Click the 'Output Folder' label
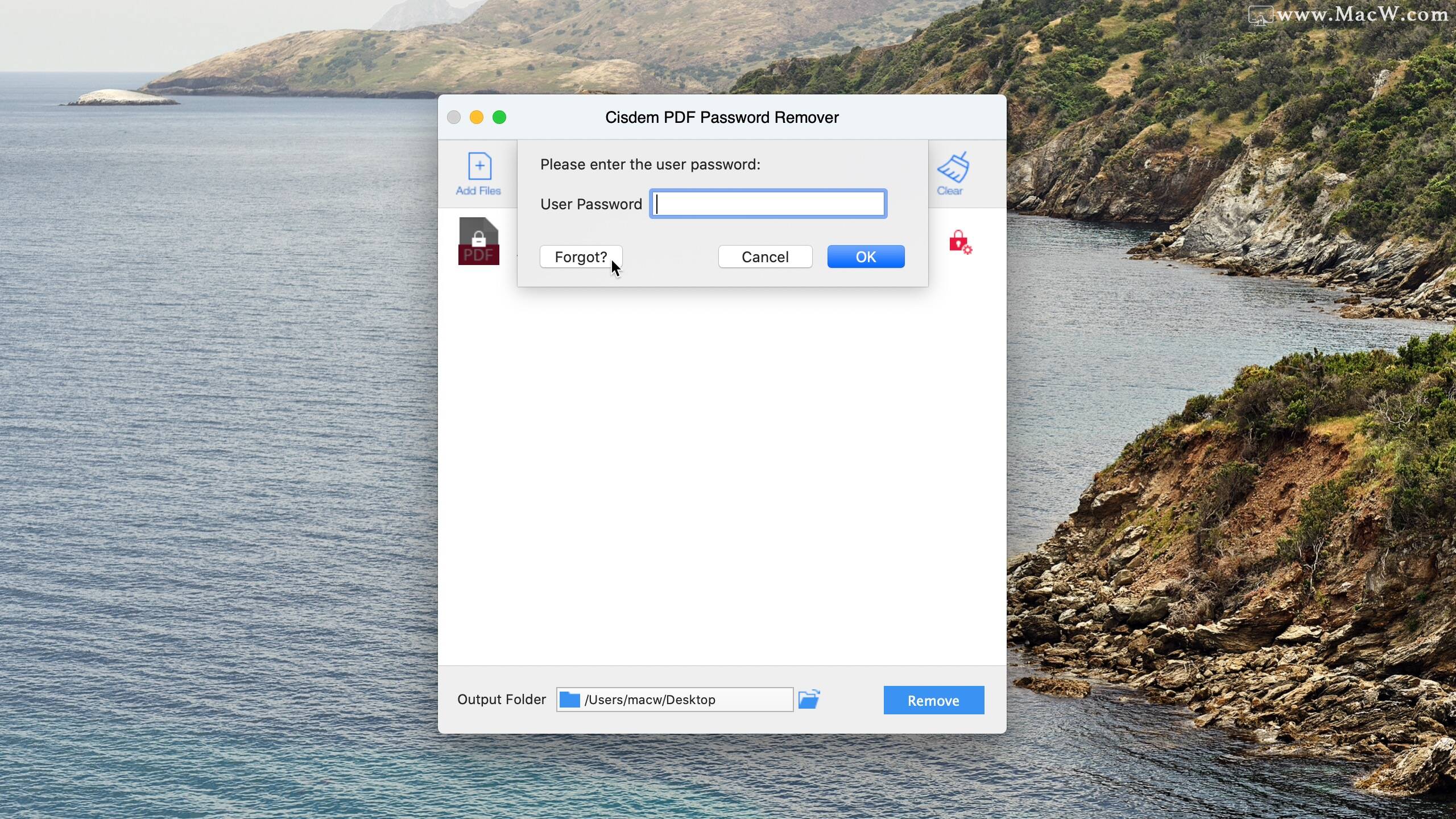 pyautogui.click(x=502, y=700)
